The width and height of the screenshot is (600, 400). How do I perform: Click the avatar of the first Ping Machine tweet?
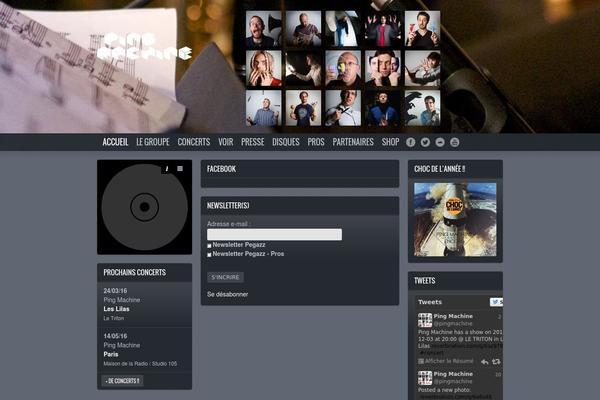point(425,320)
